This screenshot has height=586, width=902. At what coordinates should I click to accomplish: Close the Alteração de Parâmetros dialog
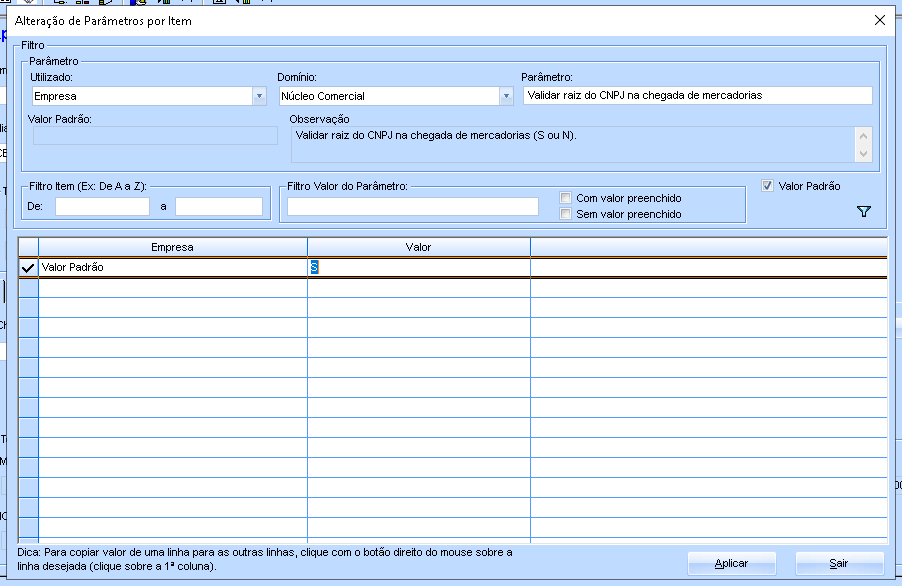pyautogui.click(x=880, y=21)
